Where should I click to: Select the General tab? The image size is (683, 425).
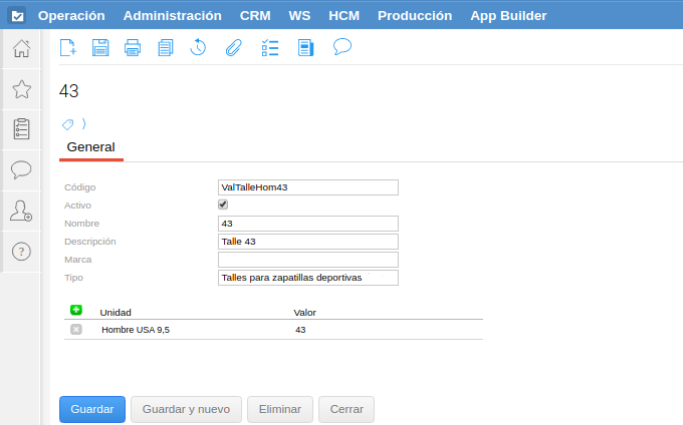[x=90, y=147]
